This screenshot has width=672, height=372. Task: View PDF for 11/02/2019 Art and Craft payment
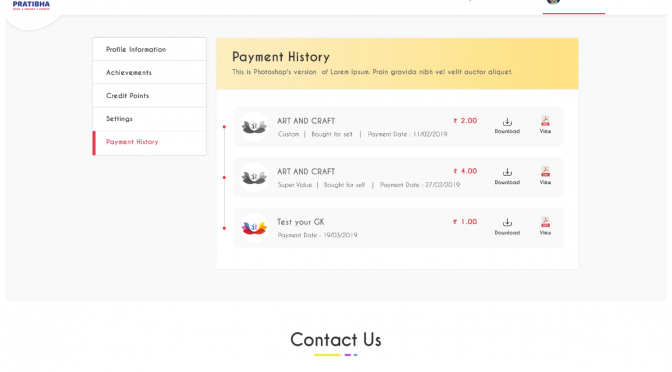tap(545, 125)
